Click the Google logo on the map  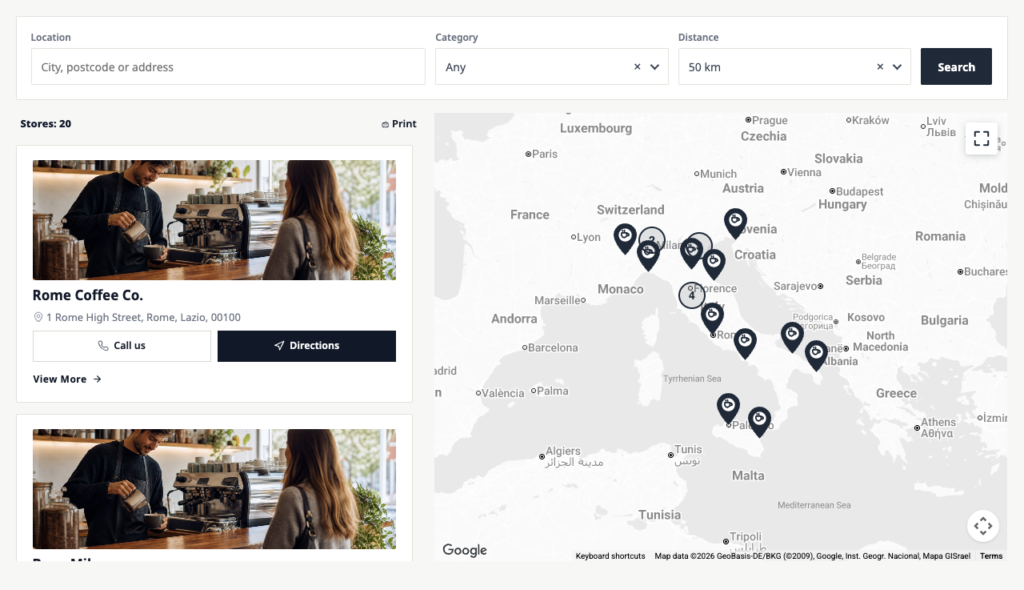464,550
